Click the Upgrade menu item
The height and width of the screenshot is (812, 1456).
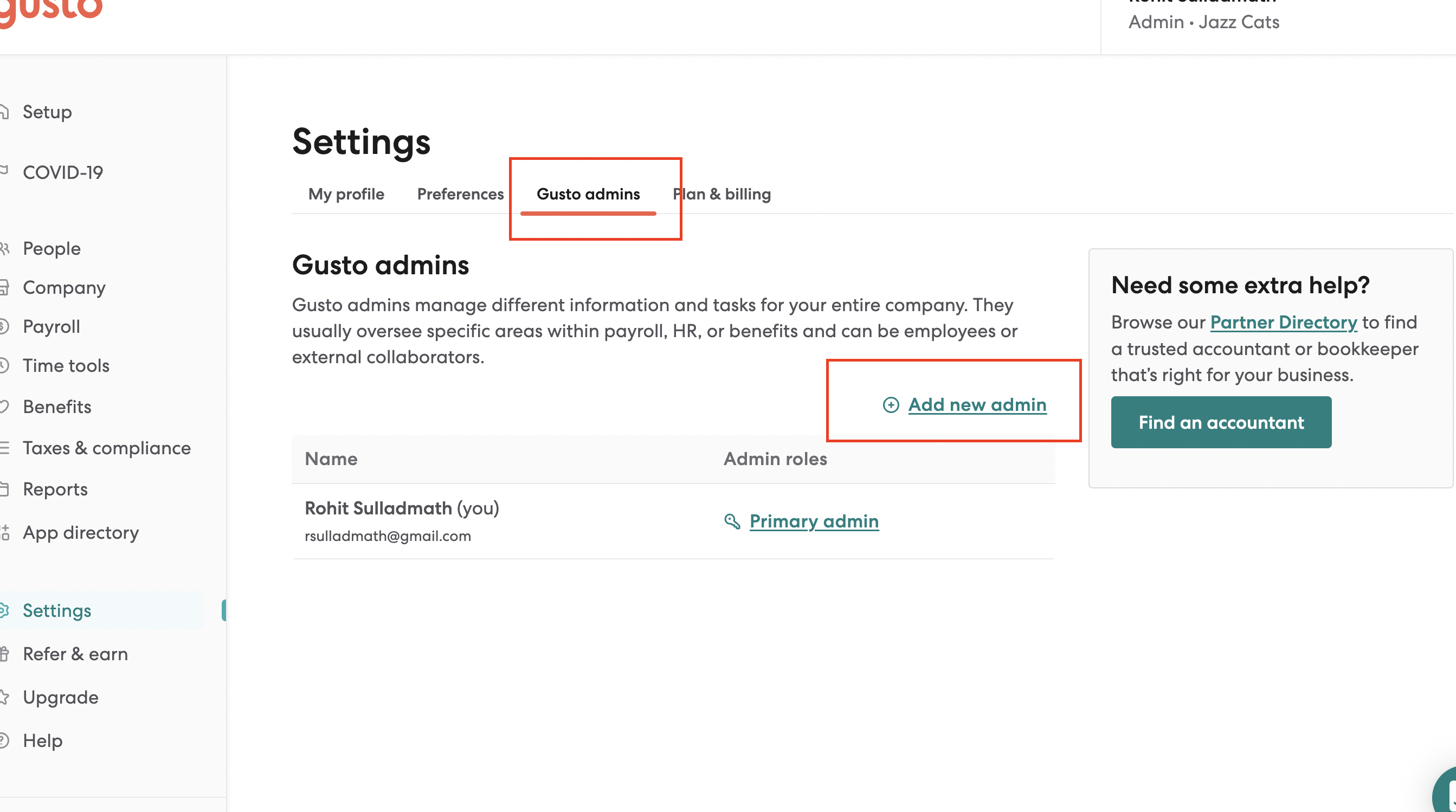point(60,698)
